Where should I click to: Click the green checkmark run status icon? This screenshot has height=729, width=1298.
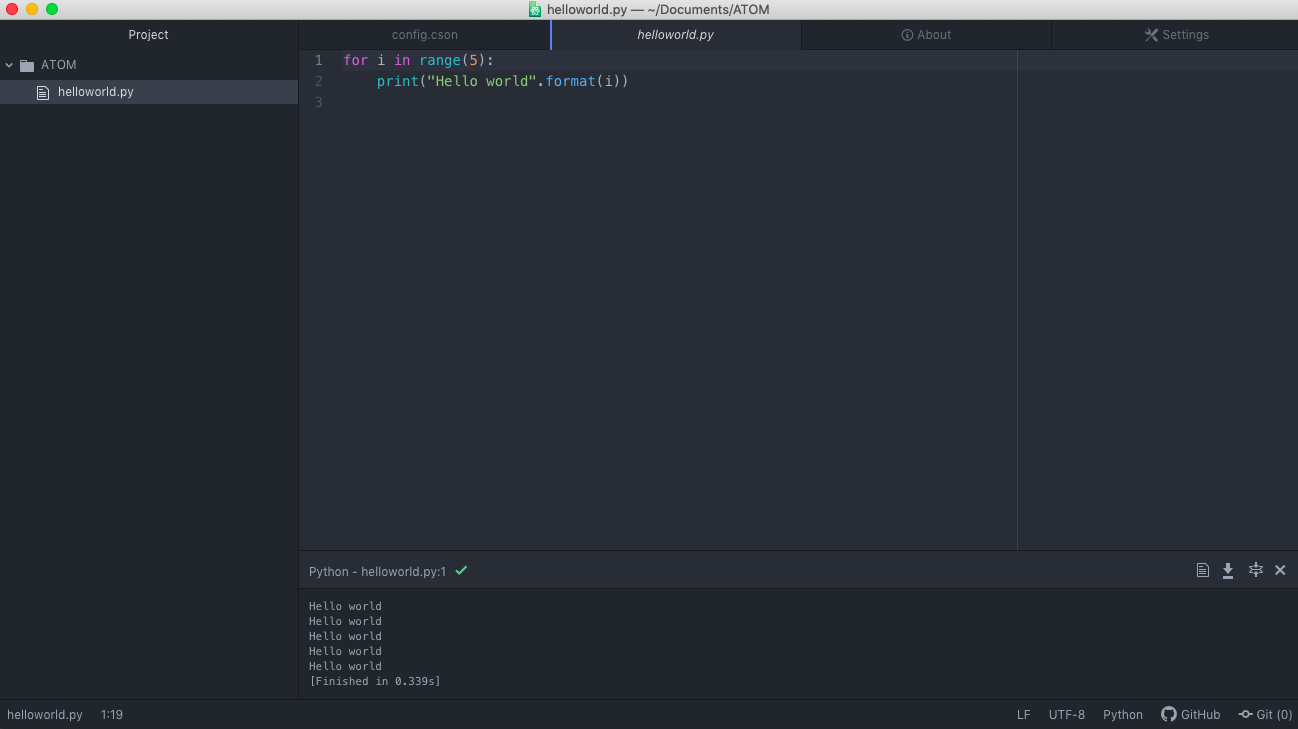click(x=461, y=570)
